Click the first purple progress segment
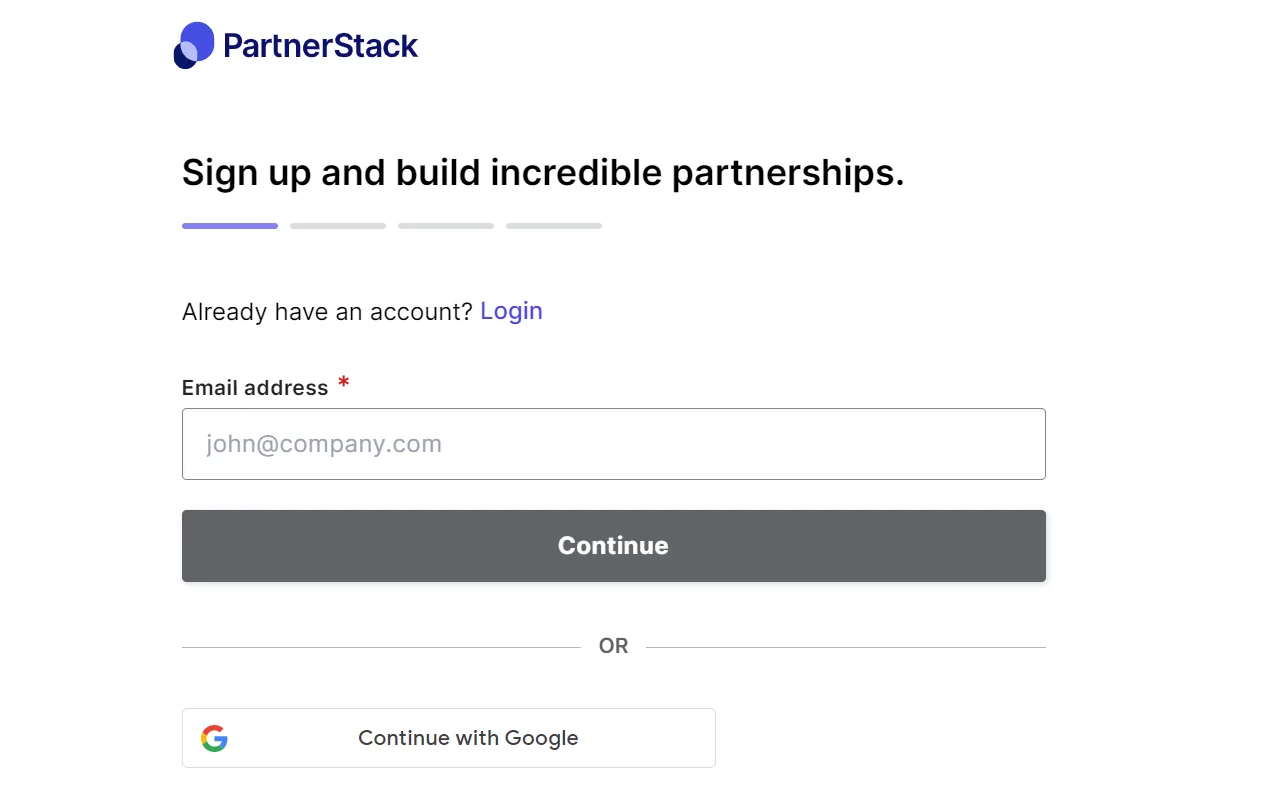 229,225
